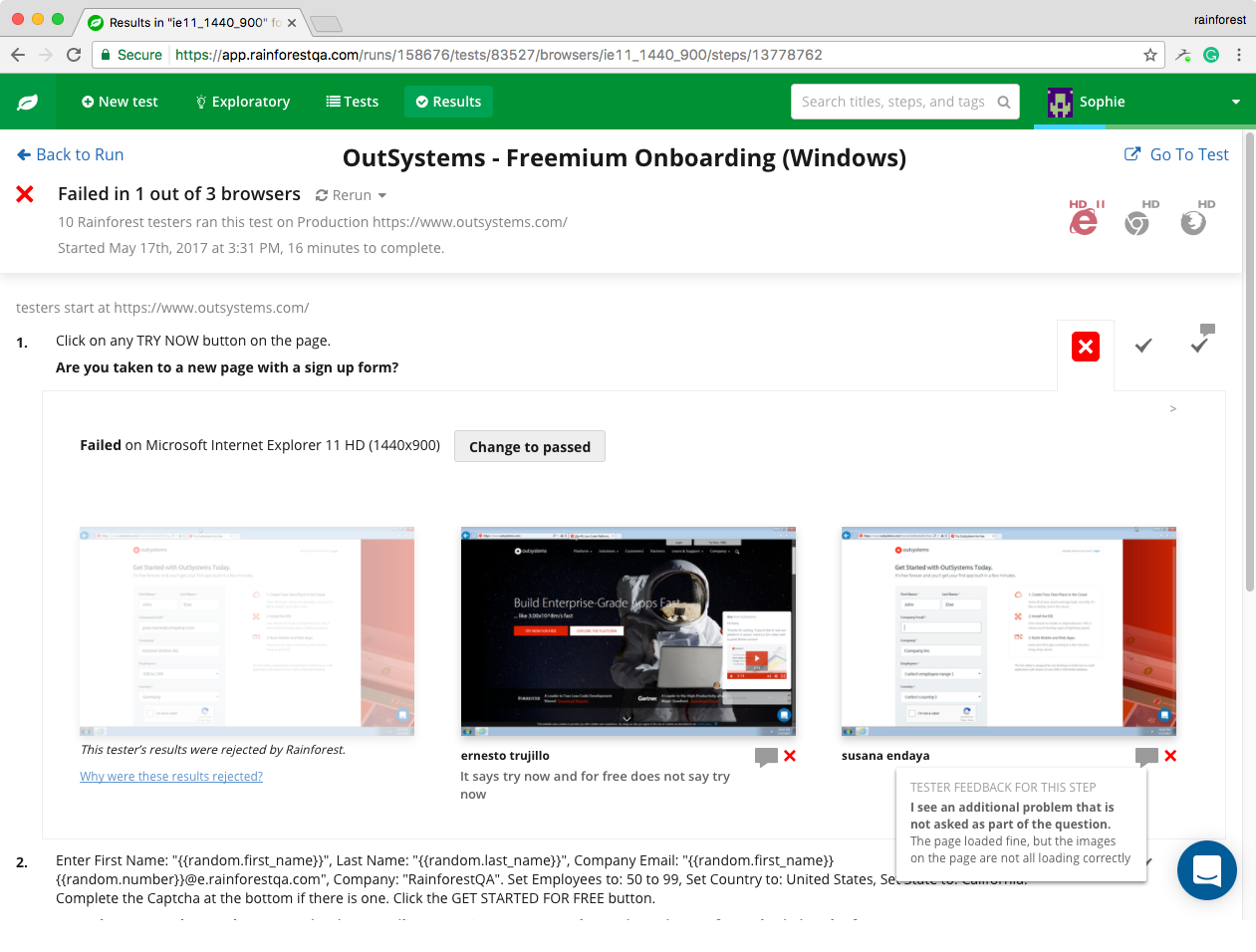
Task: Click the 'ernesto trujillo' tester name
Action: coord(505,756)
